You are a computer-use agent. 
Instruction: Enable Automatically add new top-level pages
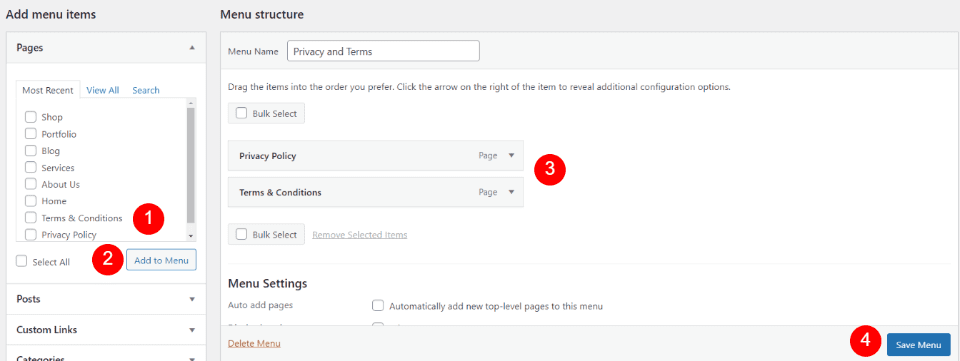378,305
